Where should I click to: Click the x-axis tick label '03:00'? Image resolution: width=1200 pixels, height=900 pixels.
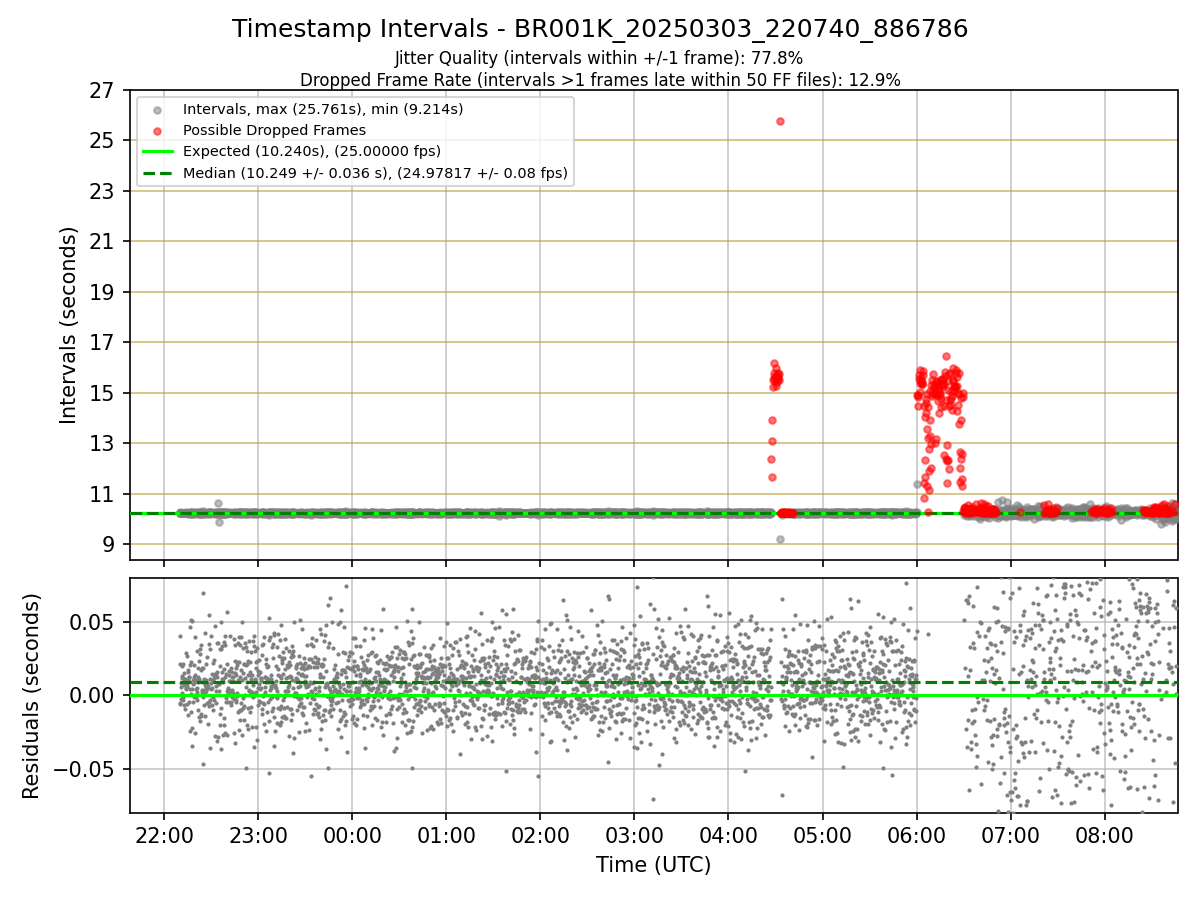[x=634, y=834]
